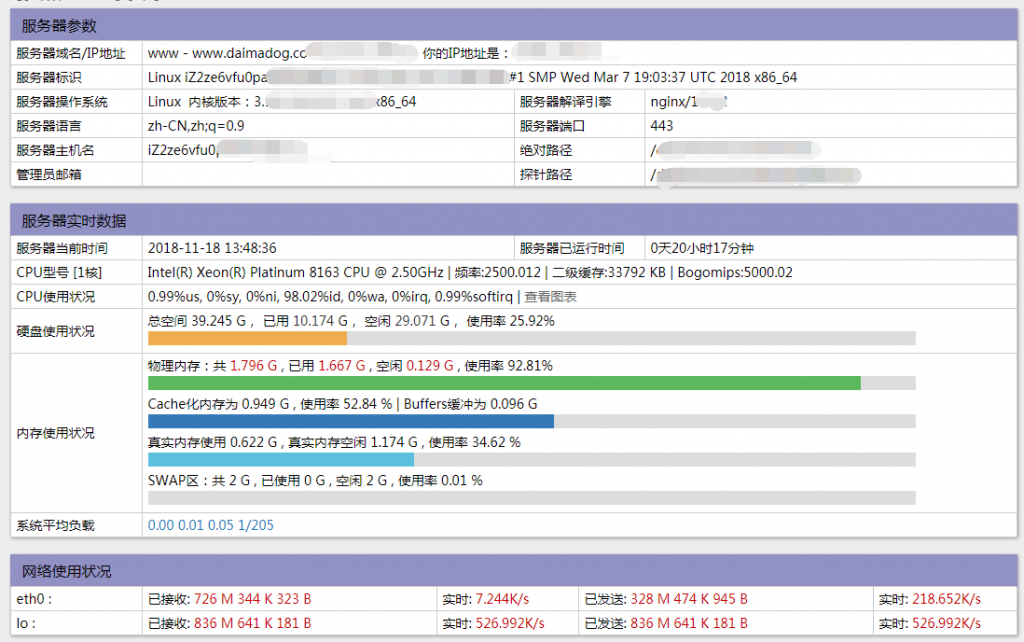Click the system load average value 0.00 0.01 0.05 1/205
Screen dimensions: 1024x642
pos(210,525)
